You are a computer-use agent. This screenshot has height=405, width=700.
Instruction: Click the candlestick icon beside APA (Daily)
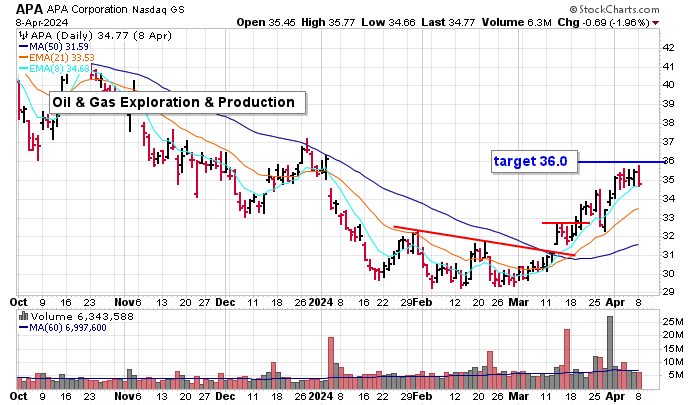24,36
